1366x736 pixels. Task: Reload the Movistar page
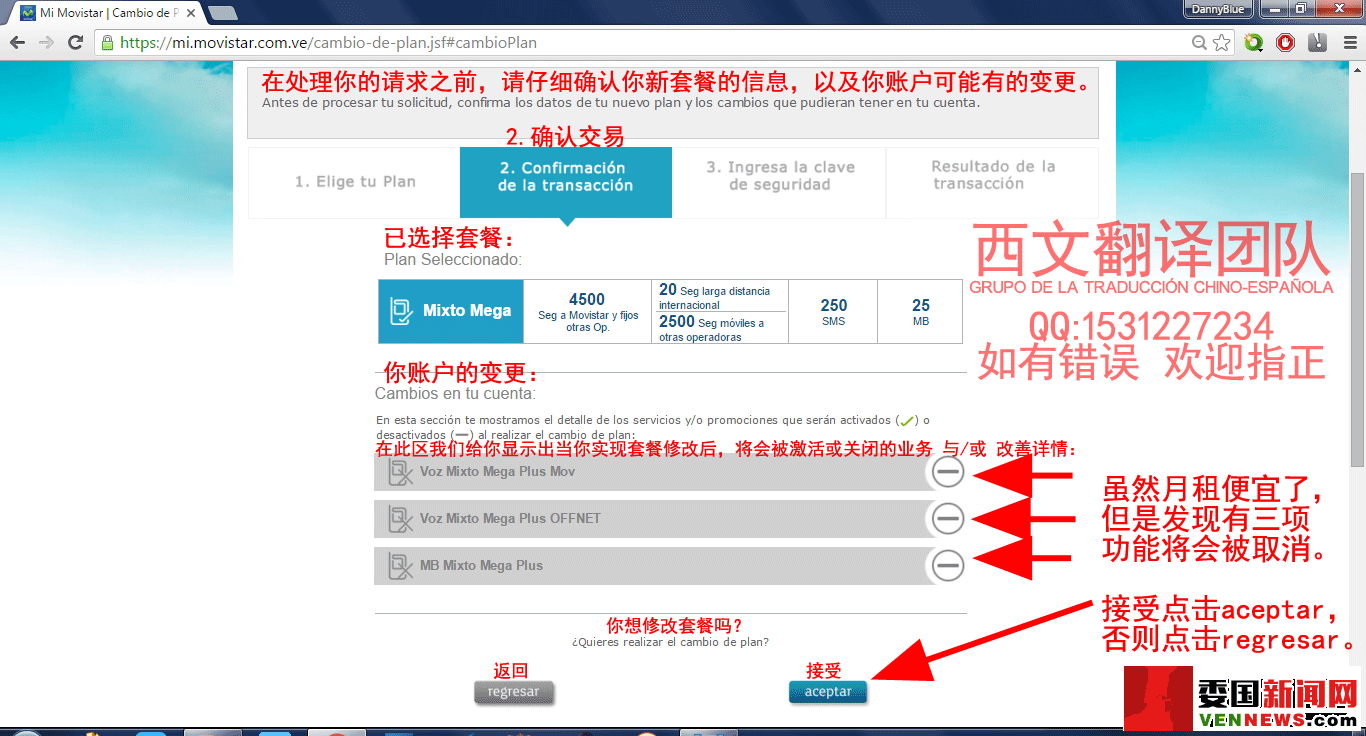point(75,43)
